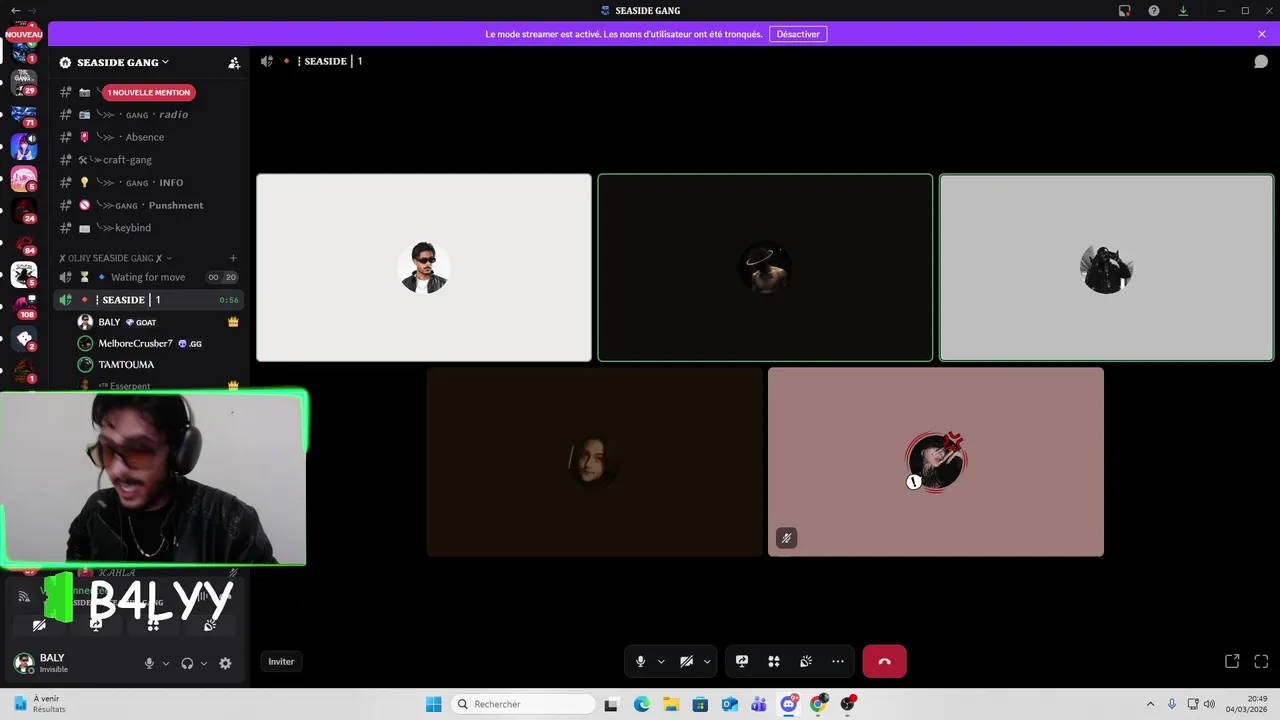This screenshot has width=1280, height=720.
Task: Click Désactiver to turn off streamer mode
Action: click(798, 34)
